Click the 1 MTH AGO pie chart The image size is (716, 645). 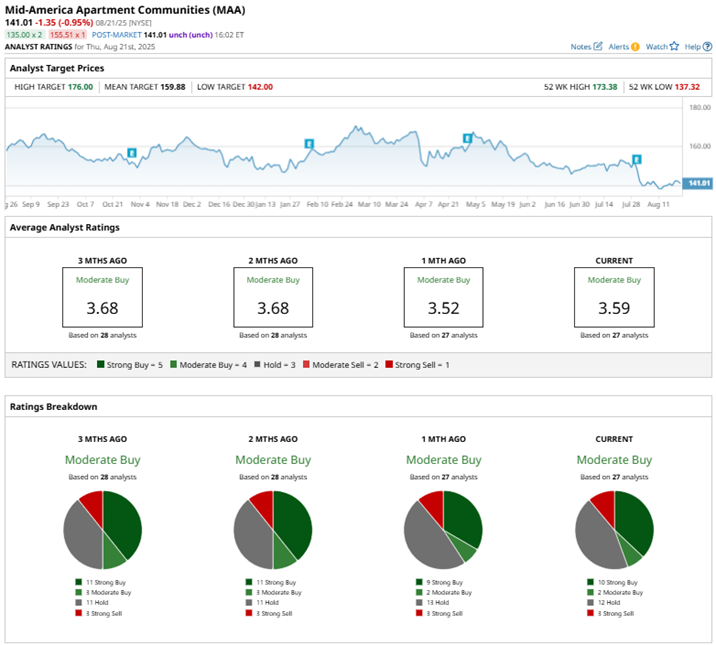(443, 530)
